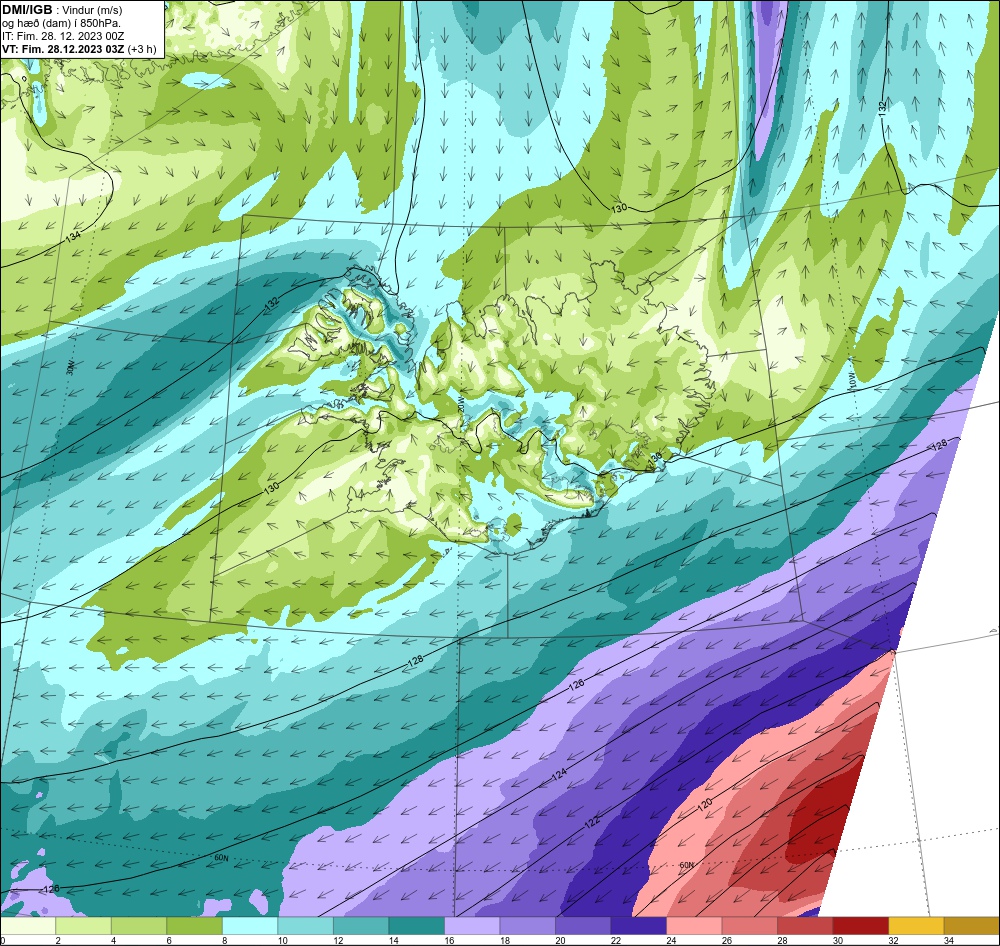Pick the legend swatch between 10 and 12
The image size is (1000, 946).
pyautogui.click(x=305, y=926)
